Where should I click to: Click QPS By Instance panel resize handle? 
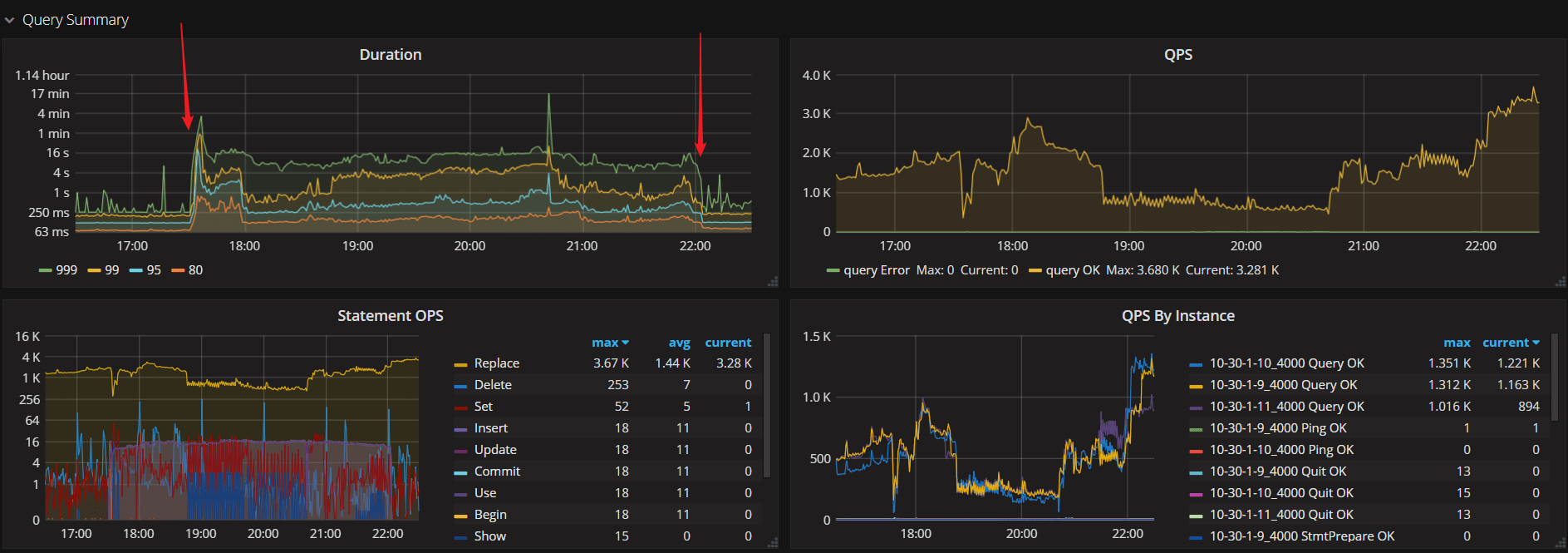[x=1560, y=543]
